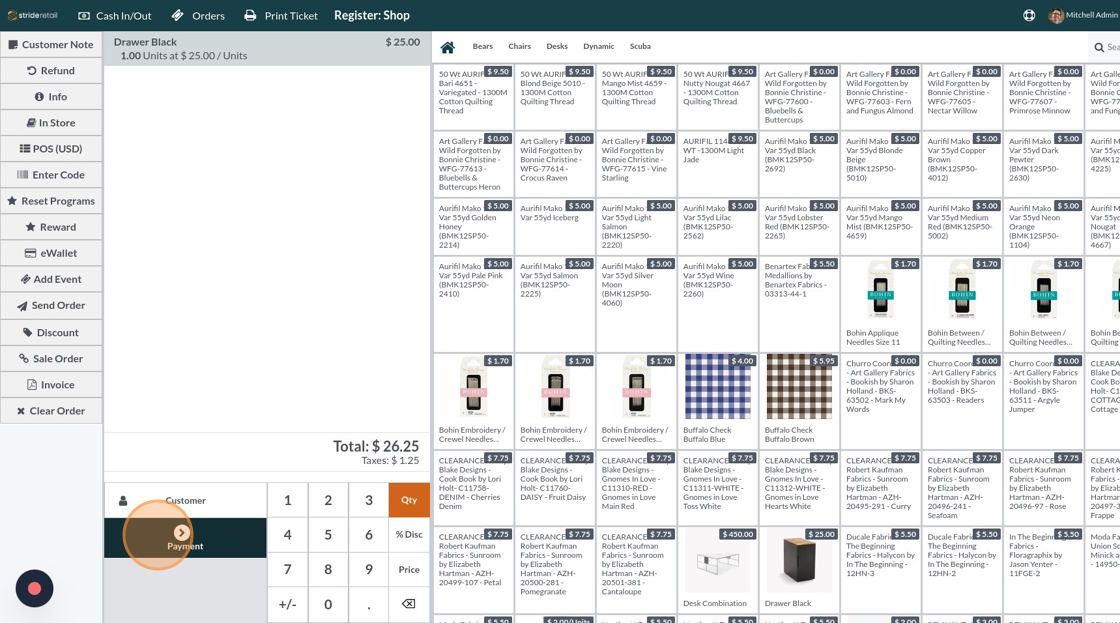Tap the decimal point key
This screenshot has width=1120, height=623.
(369, 604)
